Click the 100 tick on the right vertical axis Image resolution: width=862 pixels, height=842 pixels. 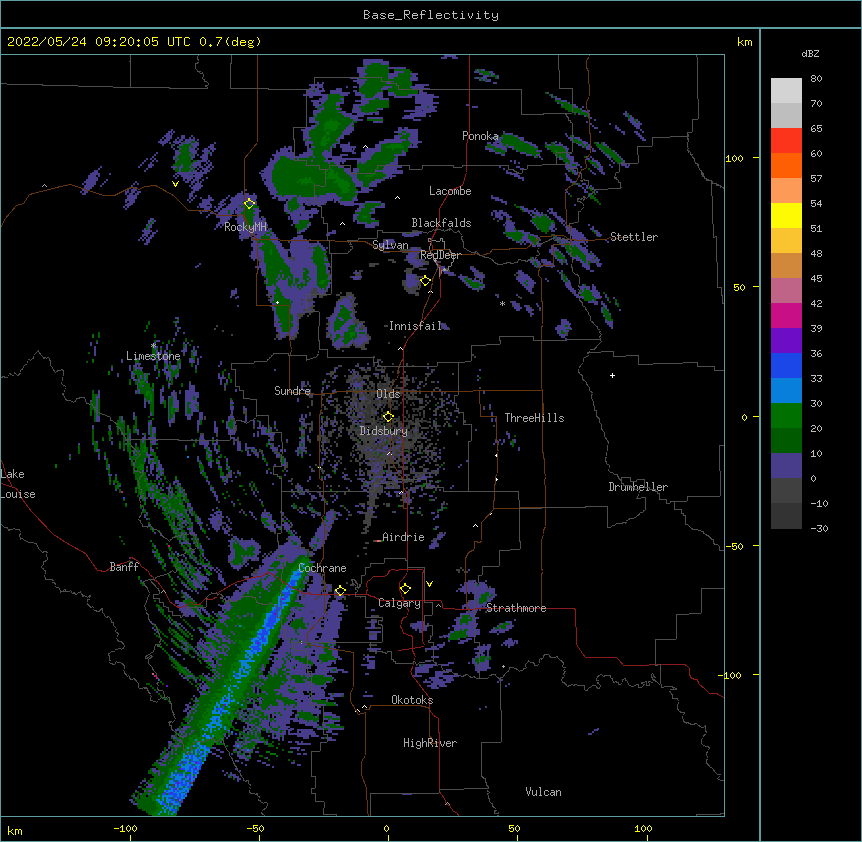pyautogui.click(x=734, y=158)
